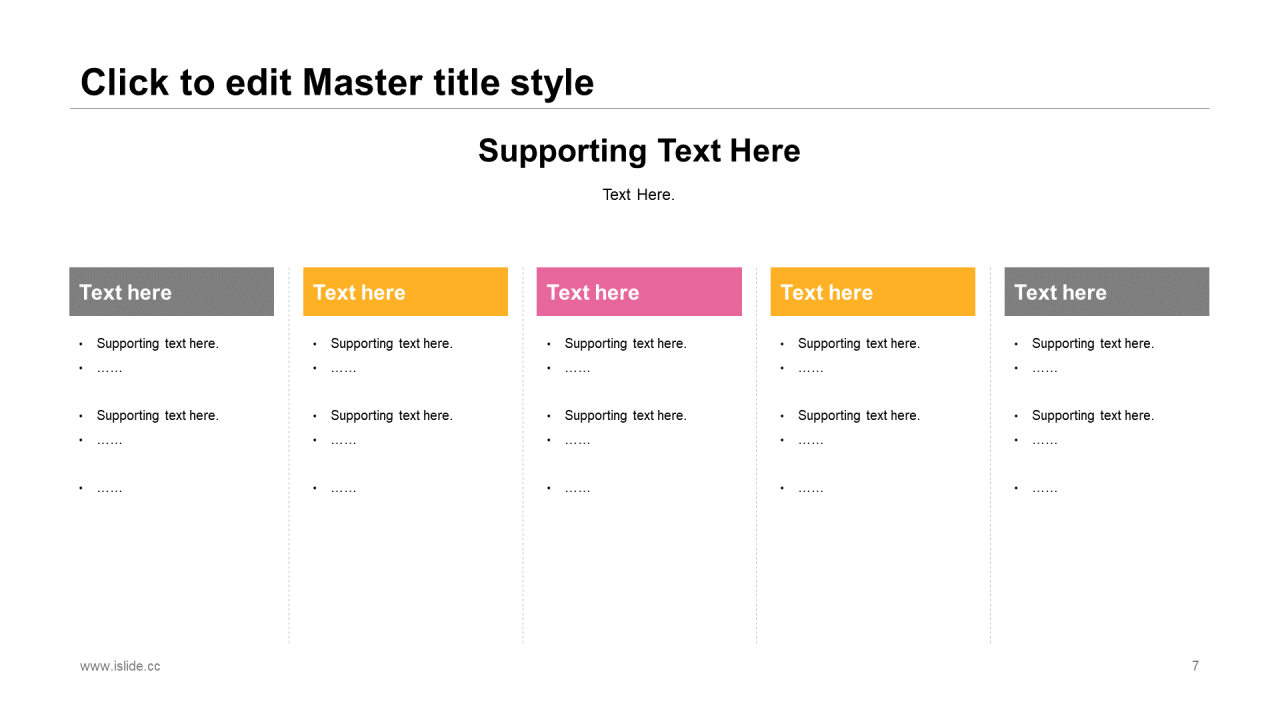Click slide number 7 in footer
This screenshot has width=1280, height=720.
click(x=1195, y=666)
